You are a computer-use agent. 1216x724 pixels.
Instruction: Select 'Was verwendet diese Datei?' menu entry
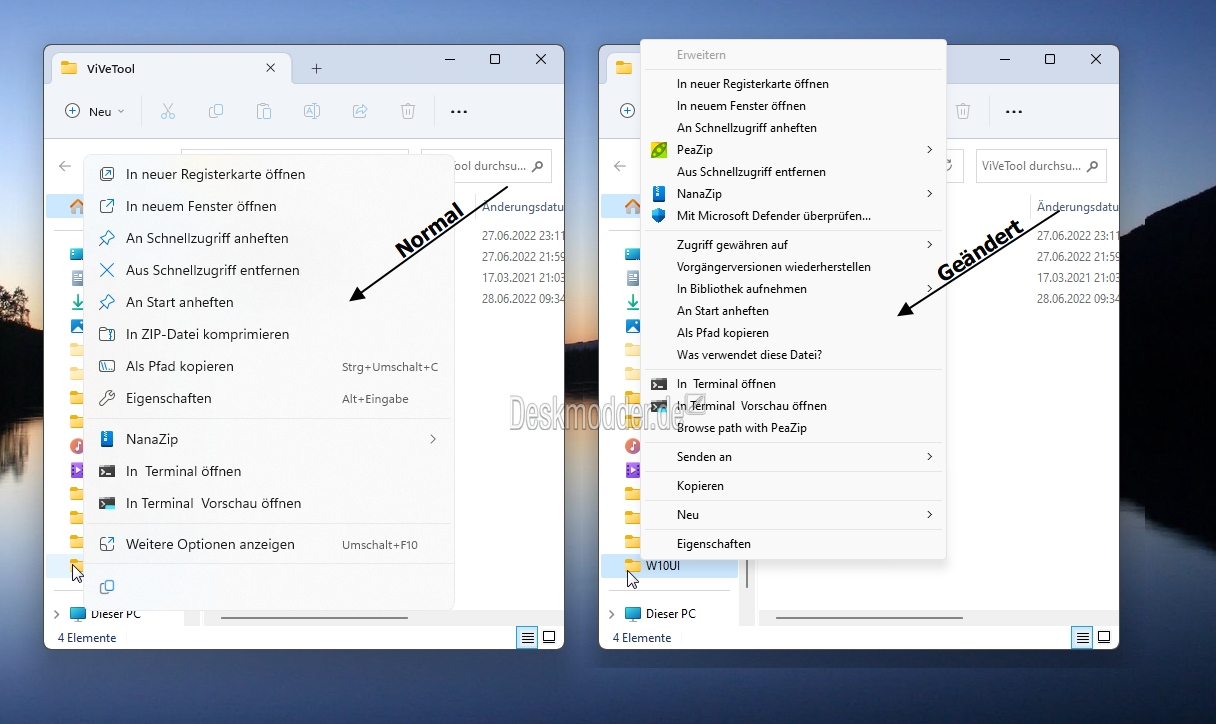click(794, 355)
